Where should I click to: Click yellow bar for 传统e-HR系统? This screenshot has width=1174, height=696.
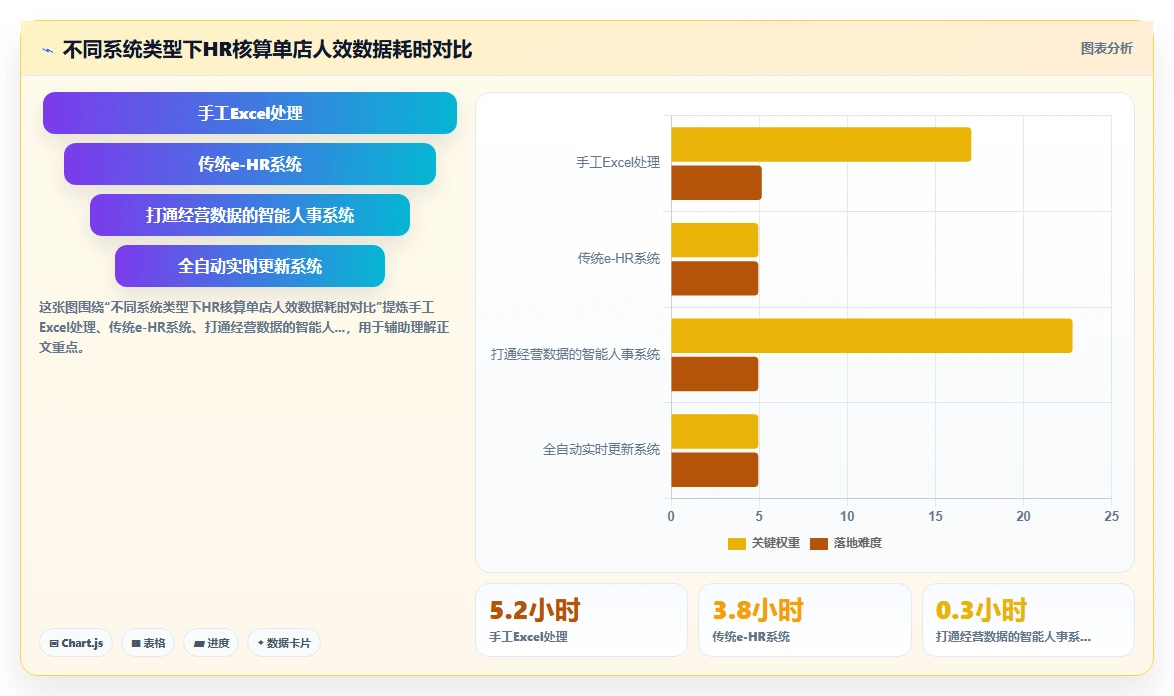point(715,240)
